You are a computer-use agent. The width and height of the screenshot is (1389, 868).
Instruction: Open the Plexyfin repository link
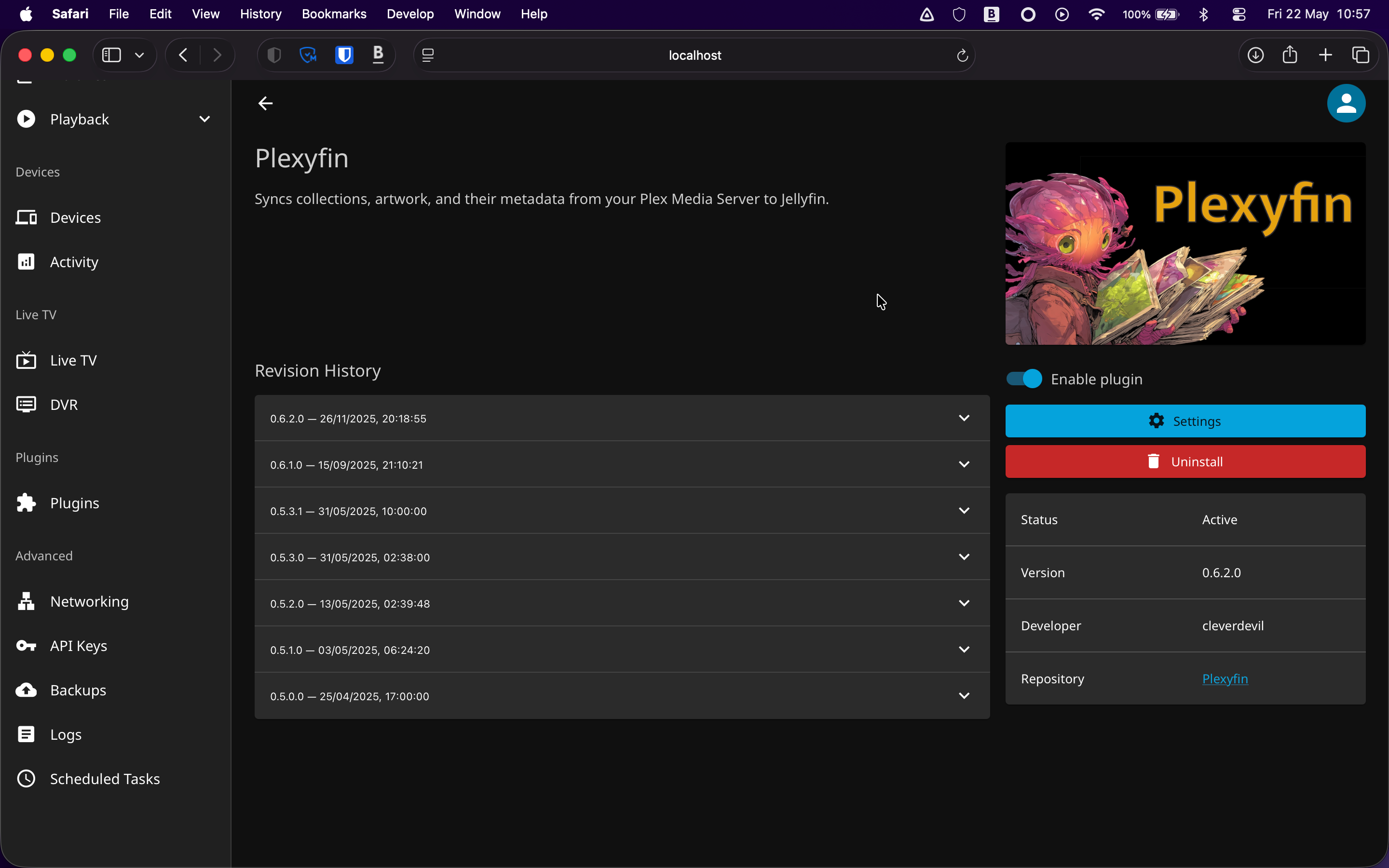1225,678
